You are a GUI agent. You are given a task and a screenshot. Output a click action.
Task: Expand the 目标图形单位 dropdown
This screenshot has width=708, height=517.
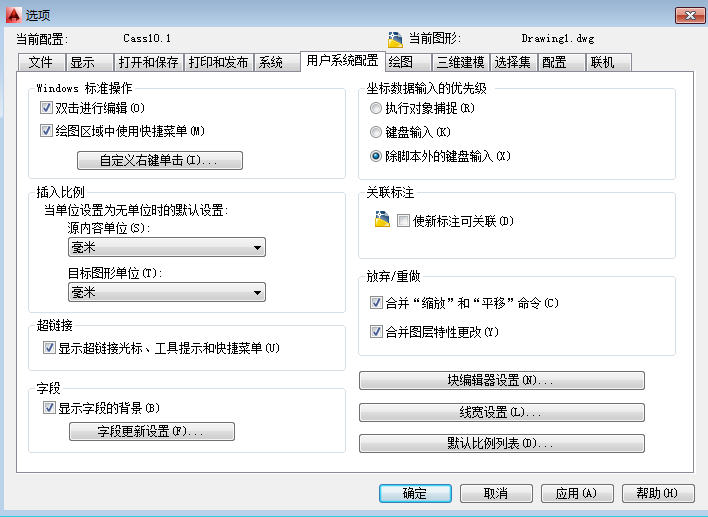click(x=167, y=292)
